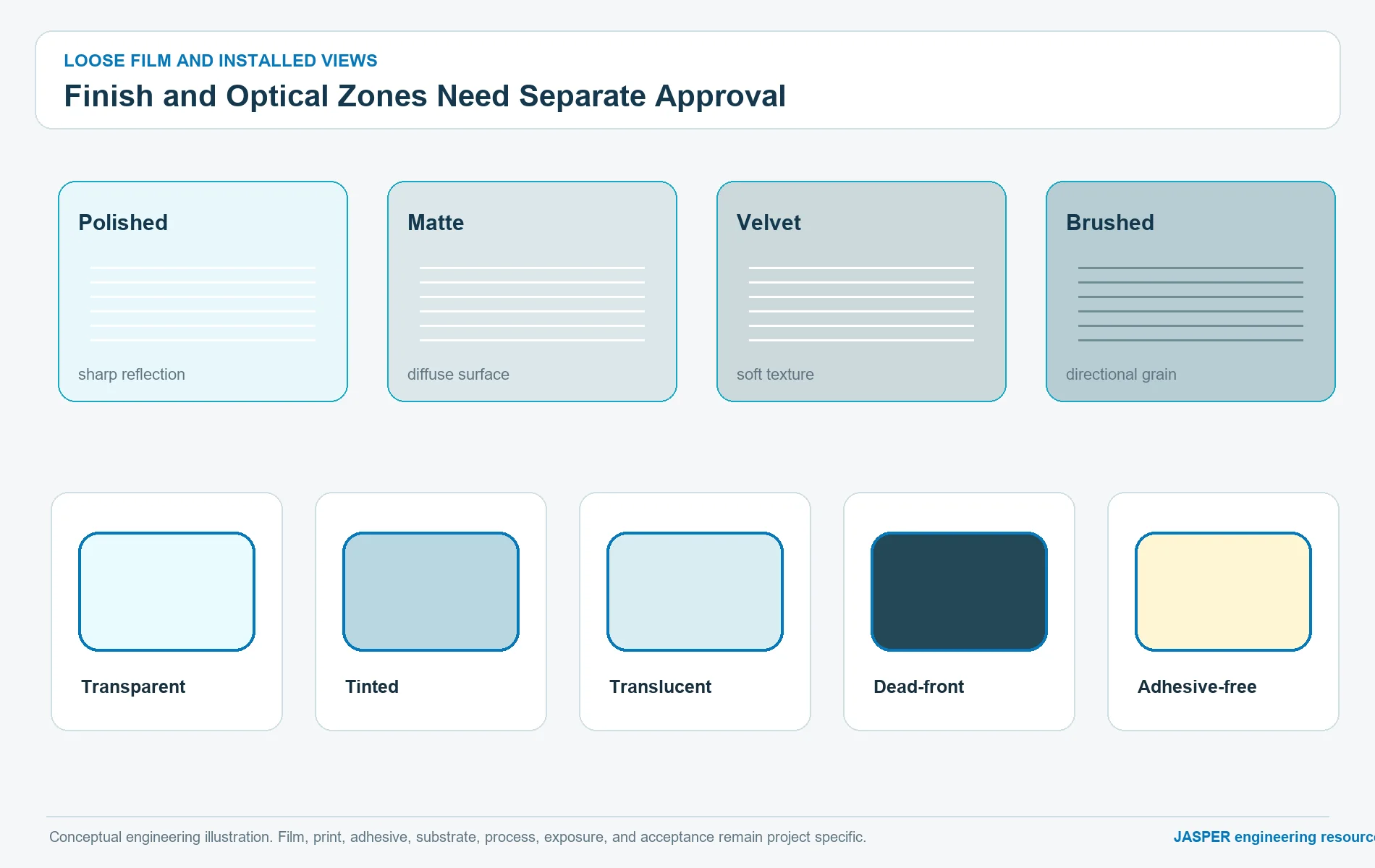Click the Finish and Optical Zones title
The height and width of the screenshot is (868, 1375).
coord(425,96)
